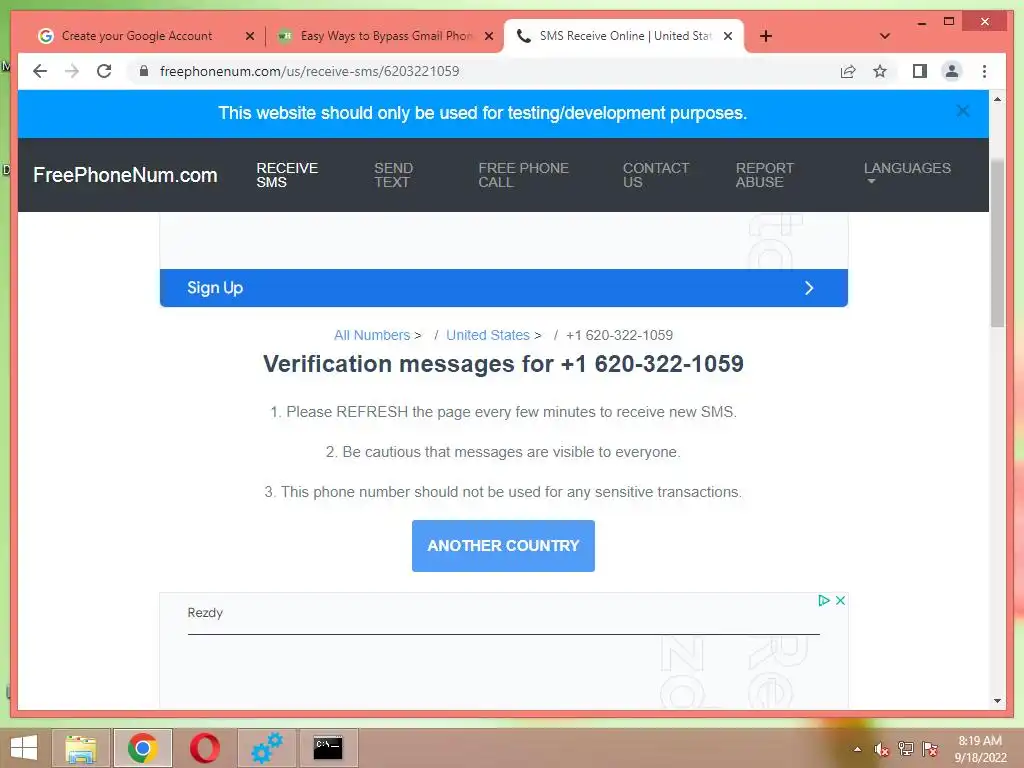The height and width of the screenshot is (768, 1024).
Task: Click the network tray icon
Action: 905,749
